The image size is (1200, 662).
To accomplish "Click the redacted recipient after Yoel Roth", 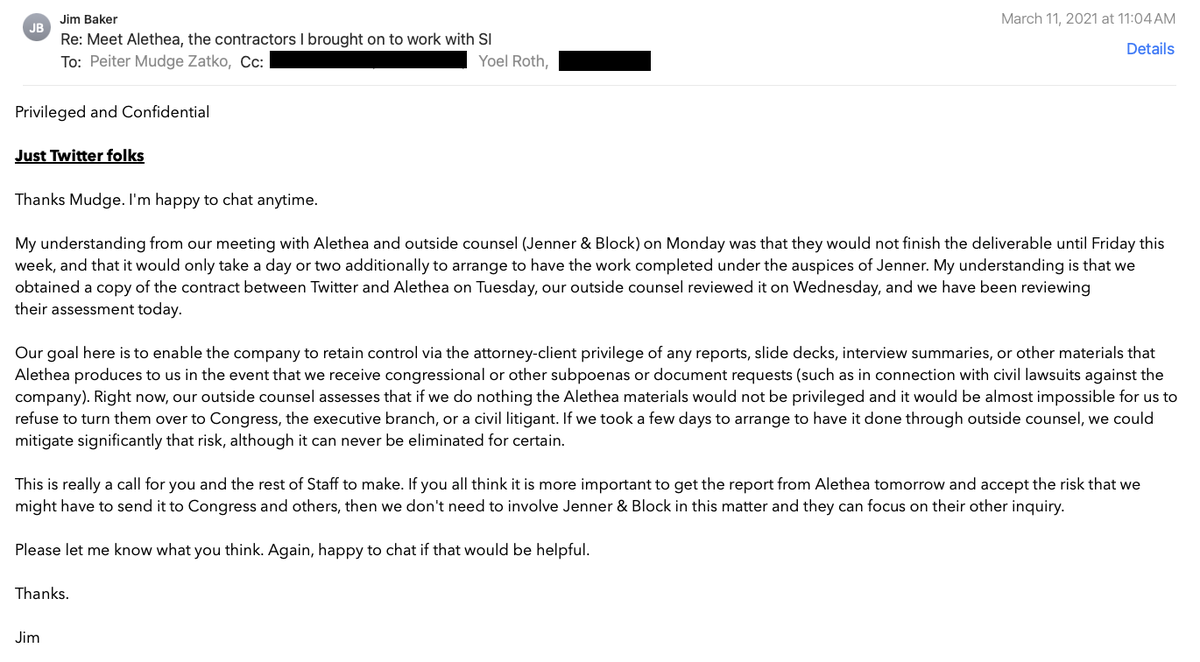I will click(604, 62).
